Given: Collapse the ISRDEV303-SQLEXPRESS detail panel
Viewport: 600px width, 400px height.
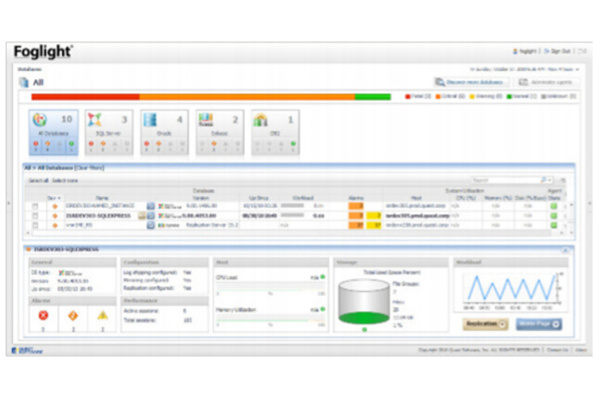Looking at the screenshot, I should pyautogui.click(x=566, y=250).
